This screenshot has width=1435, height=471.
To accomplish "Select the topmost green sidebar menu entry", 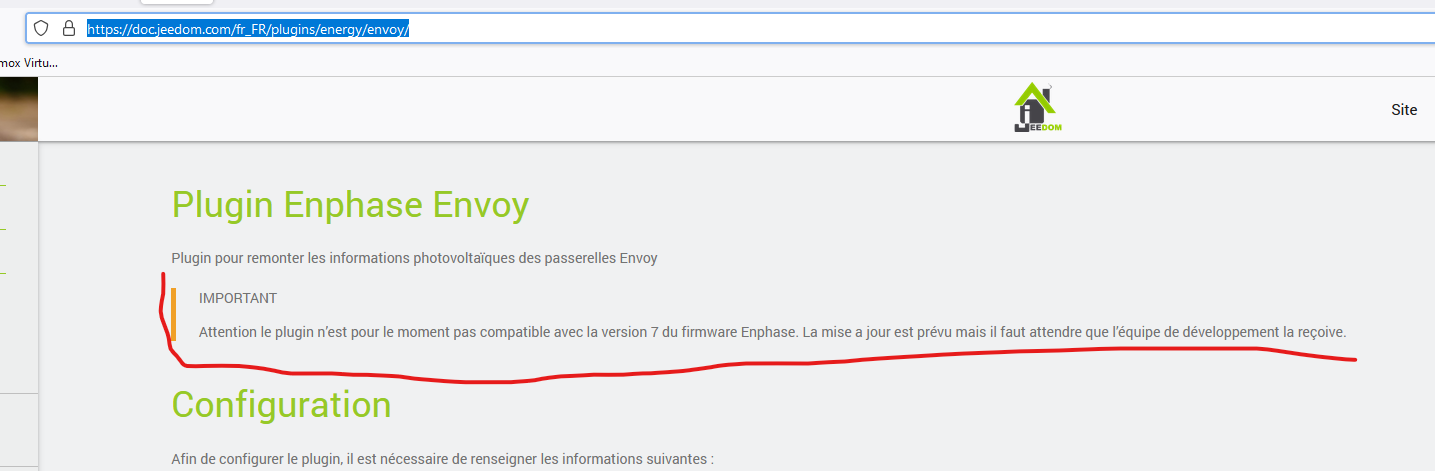I will 3,185.
